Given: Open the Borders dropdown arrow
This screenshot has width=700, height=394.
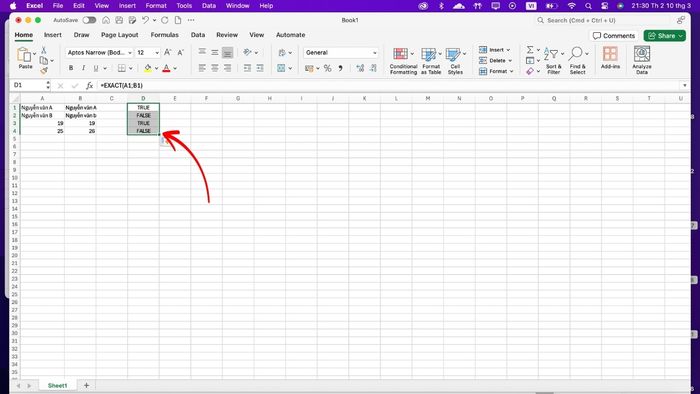Looking at the screenshot, I should coord(130,68).
